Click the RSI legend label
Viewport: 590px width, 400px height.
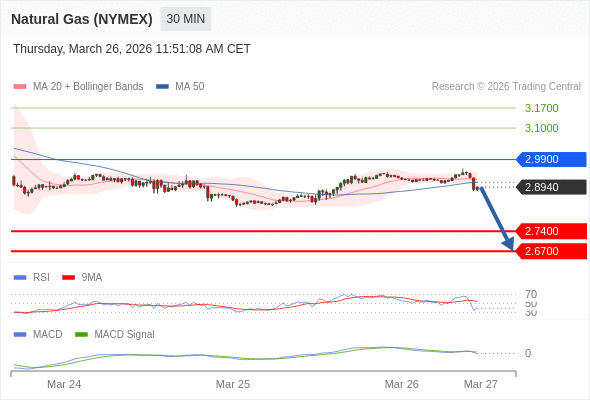41,277
